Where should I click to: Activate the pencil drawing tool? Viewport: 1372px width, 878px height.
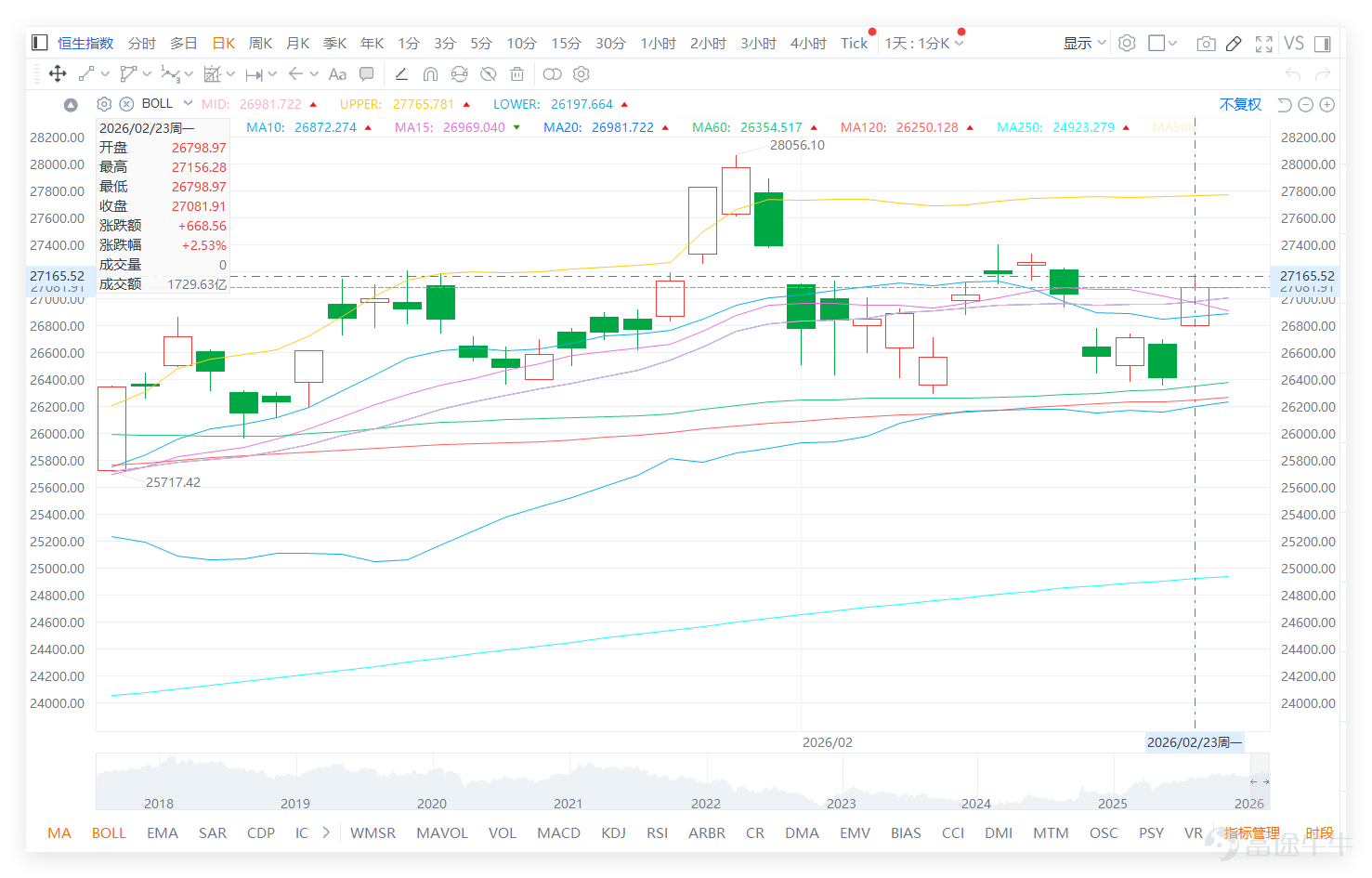tap(1234, 44)
